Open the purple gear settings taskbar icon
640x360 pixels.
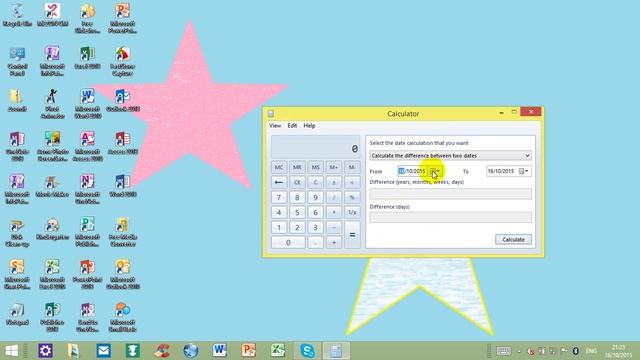point(45,351)
